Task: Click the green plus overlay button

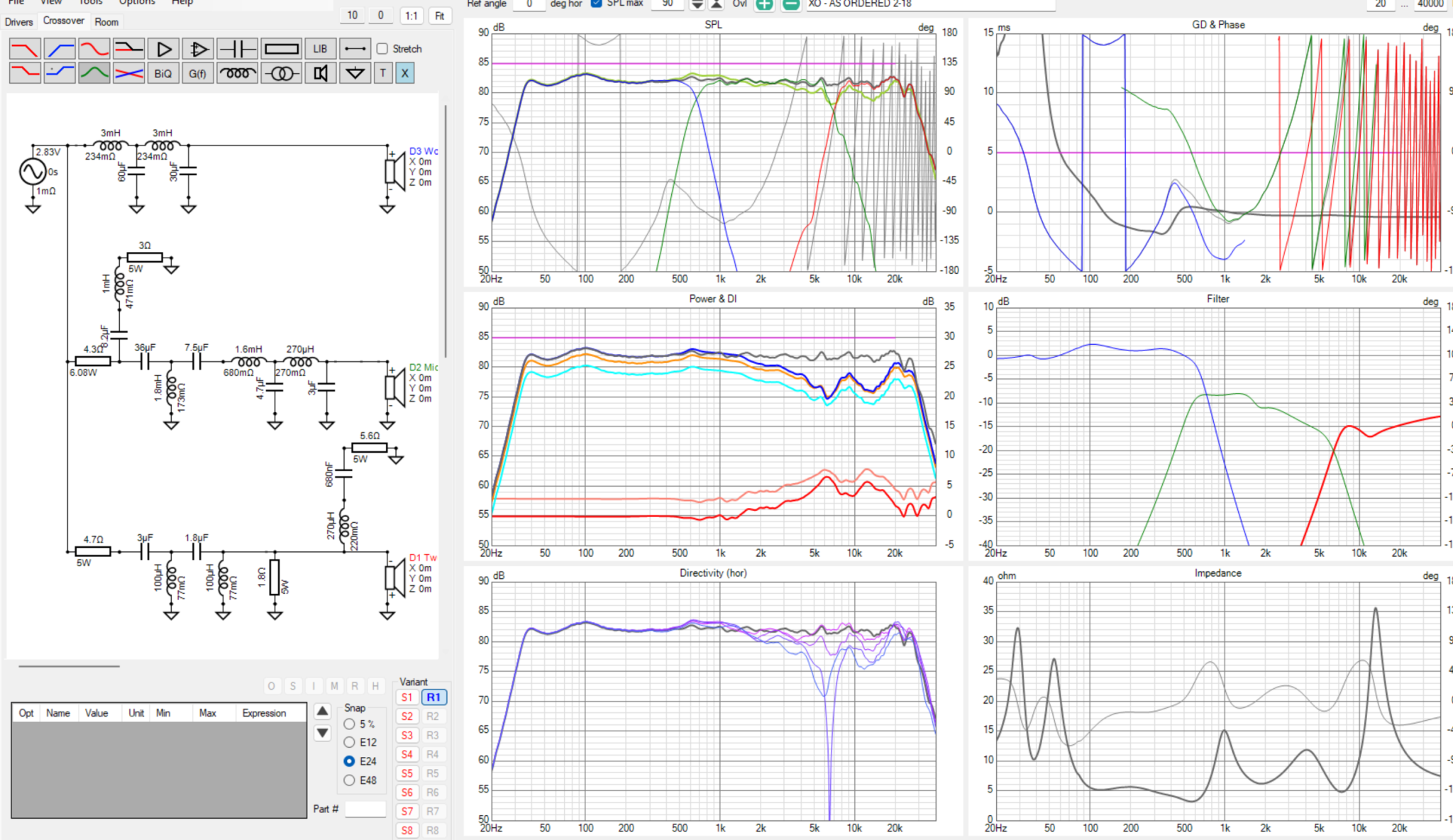Action: click(x=764, y=4)
